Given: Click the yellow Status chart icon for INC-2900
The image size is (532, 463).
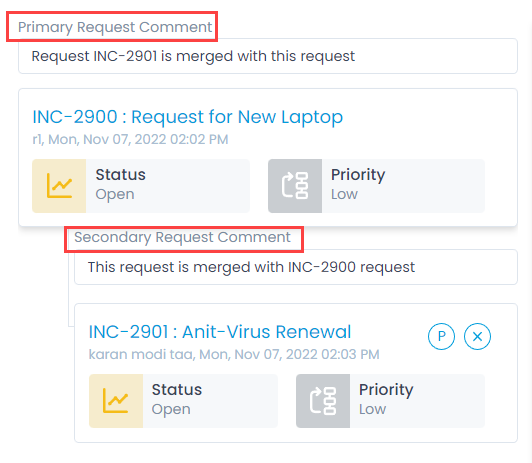Looking at the screenshot, I should 59,186.
